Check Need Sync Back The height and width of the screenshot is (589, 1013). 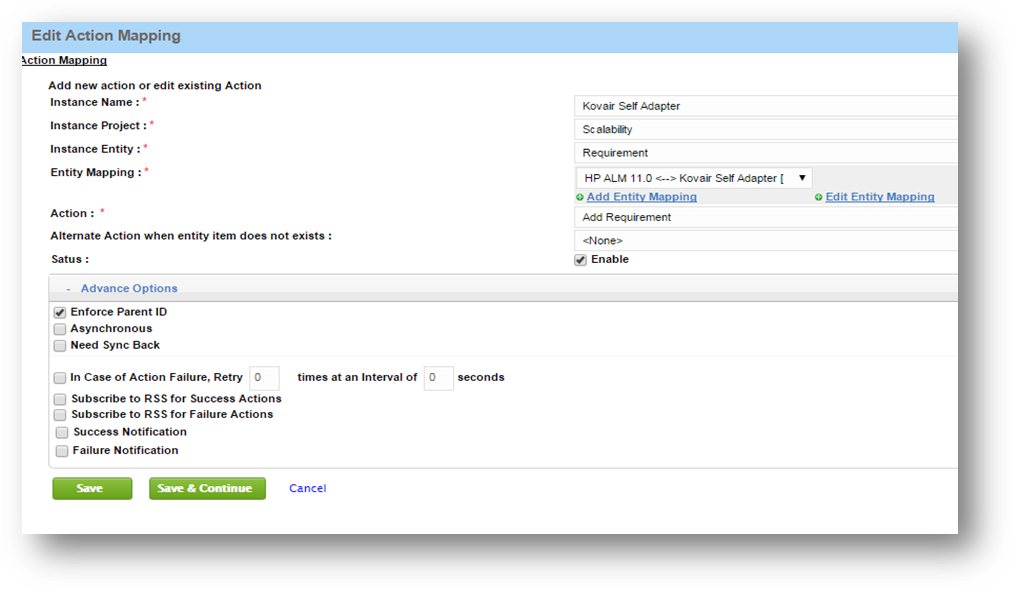[x=60, y=345]
